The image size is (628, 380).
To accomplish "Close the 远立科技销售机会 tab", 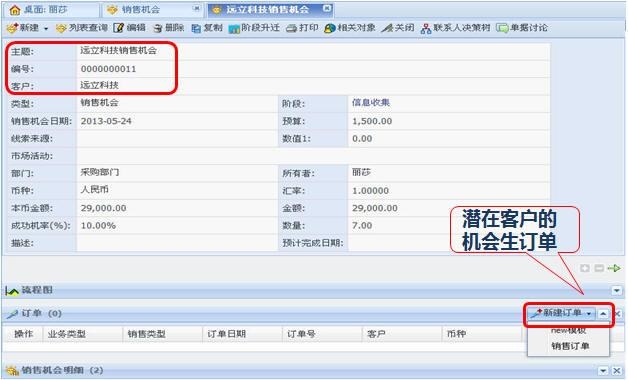I will [327, 8].
